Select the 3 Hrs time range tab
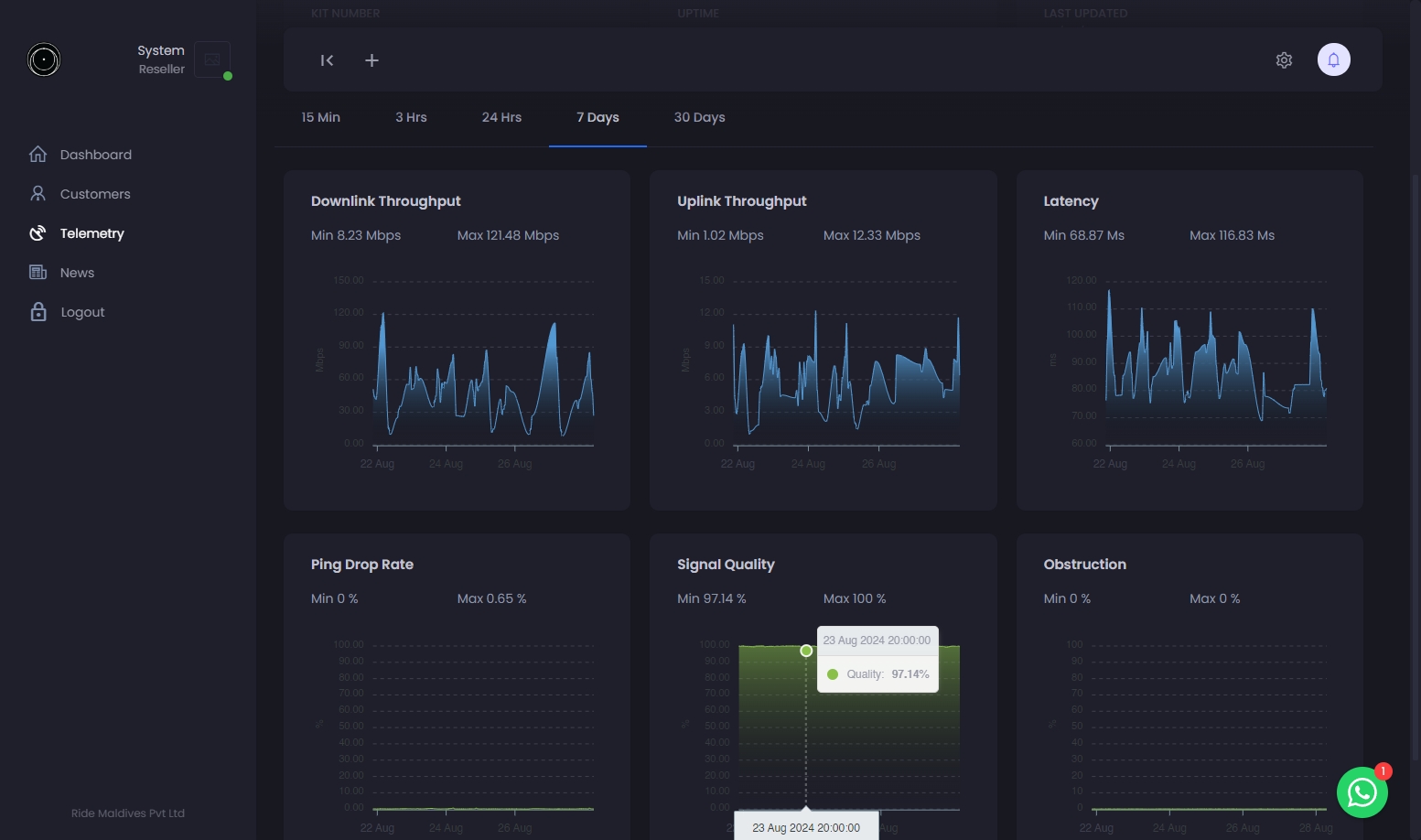Viewport: 1421px width, 840px height. click(411, 118)
